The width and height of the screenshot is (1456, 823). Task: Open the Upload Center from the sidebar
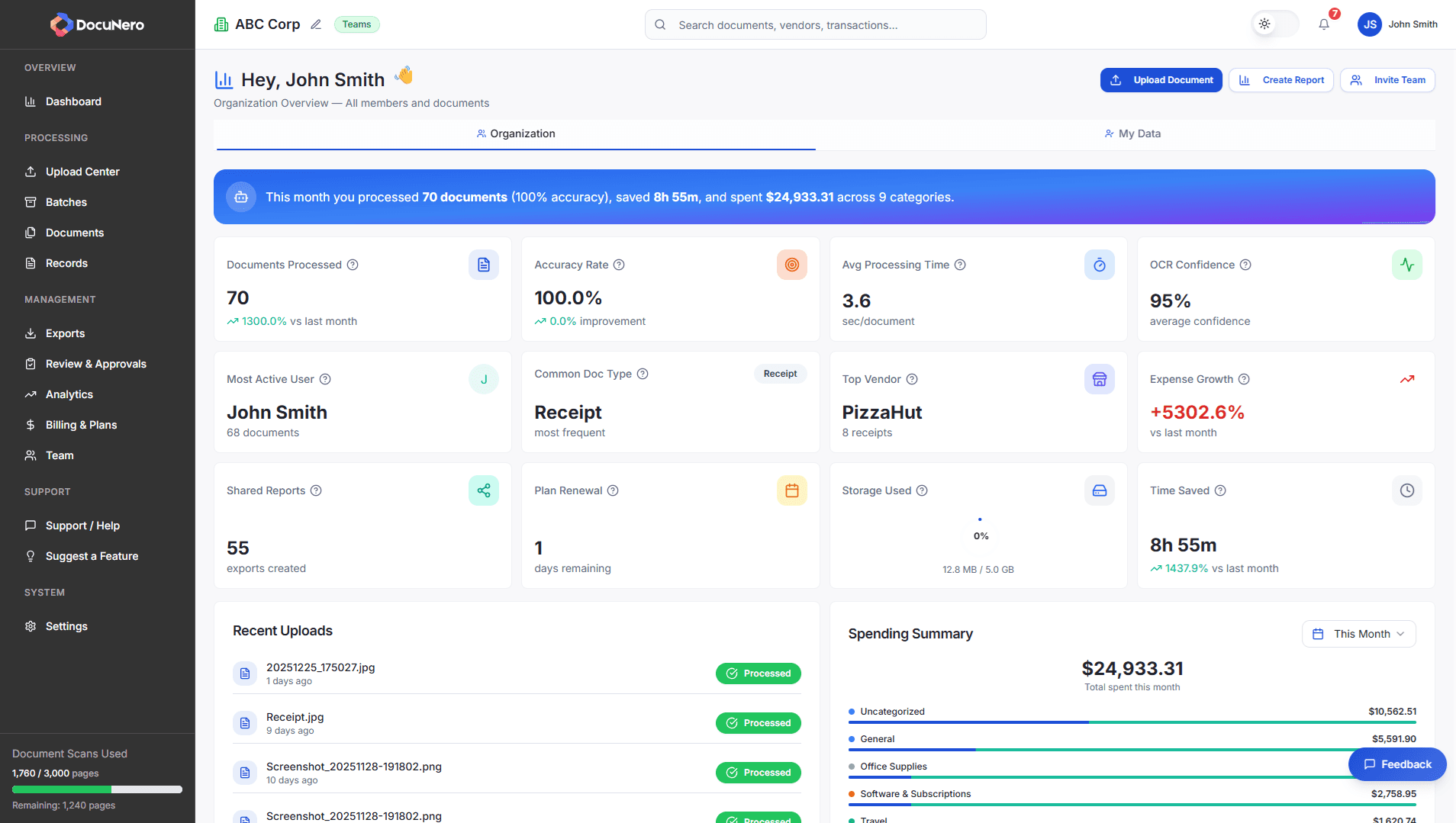pyautogui.click(x=82, y=172)
